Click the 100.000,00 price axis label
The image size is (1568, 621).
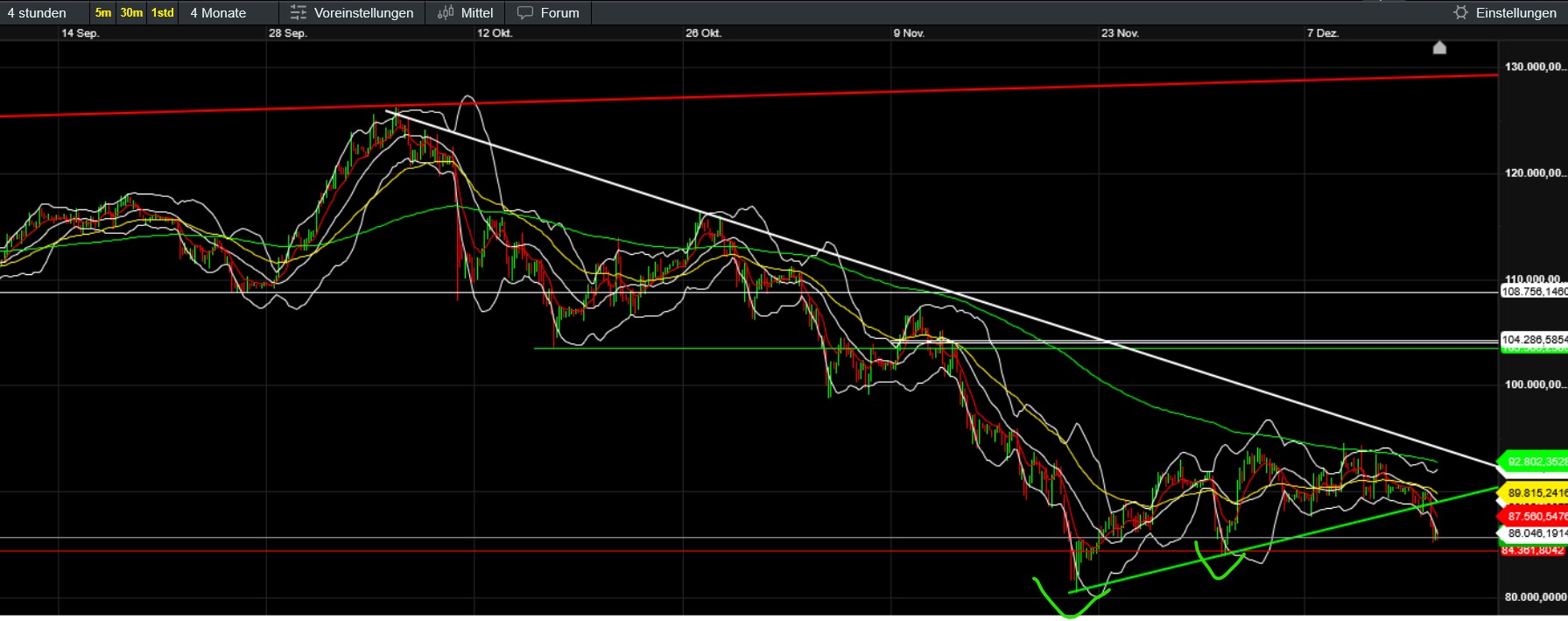(1536, 385)
